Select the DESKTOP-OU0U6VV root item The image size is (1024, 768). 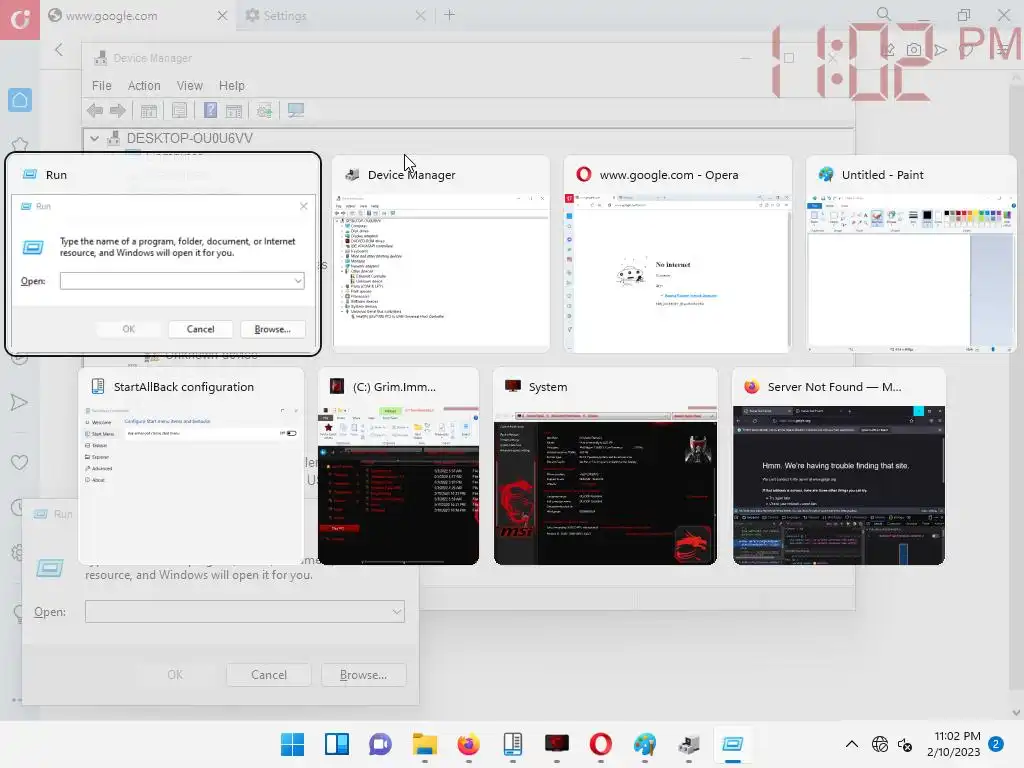point(189,138)
